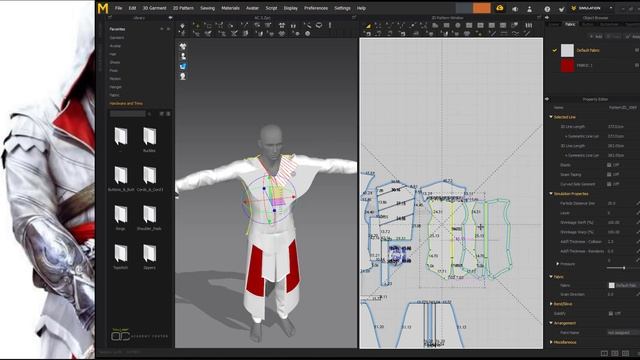The width and height of the screenshot is (640, 360).
Task: Expand the Miscellaneous section
Action: pyautogui.click(x=551, y=342)
